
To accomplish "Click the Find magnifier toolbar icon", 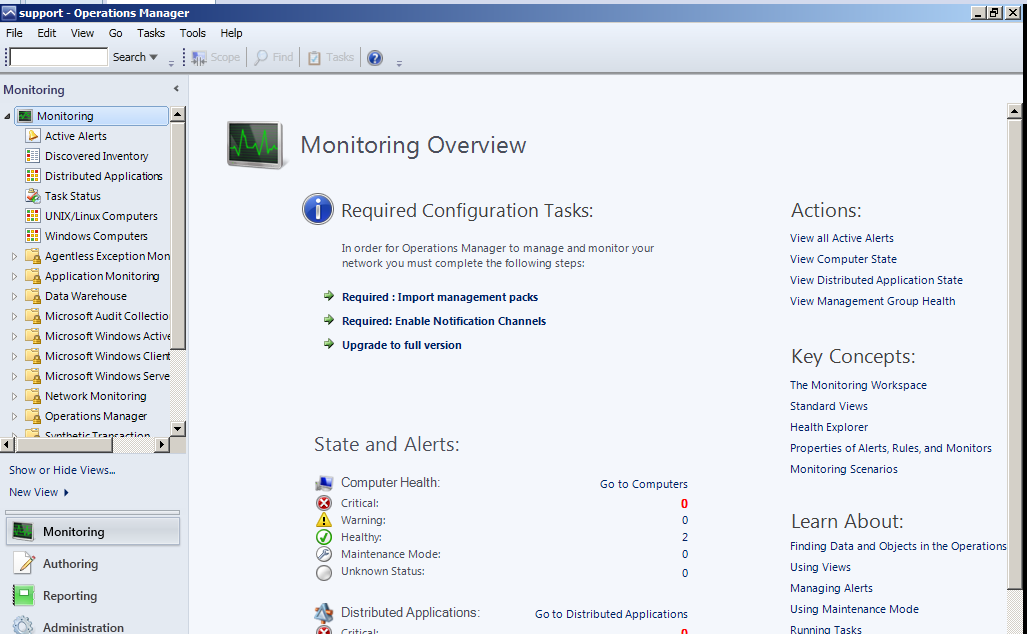I will click(x=261, y=58).
